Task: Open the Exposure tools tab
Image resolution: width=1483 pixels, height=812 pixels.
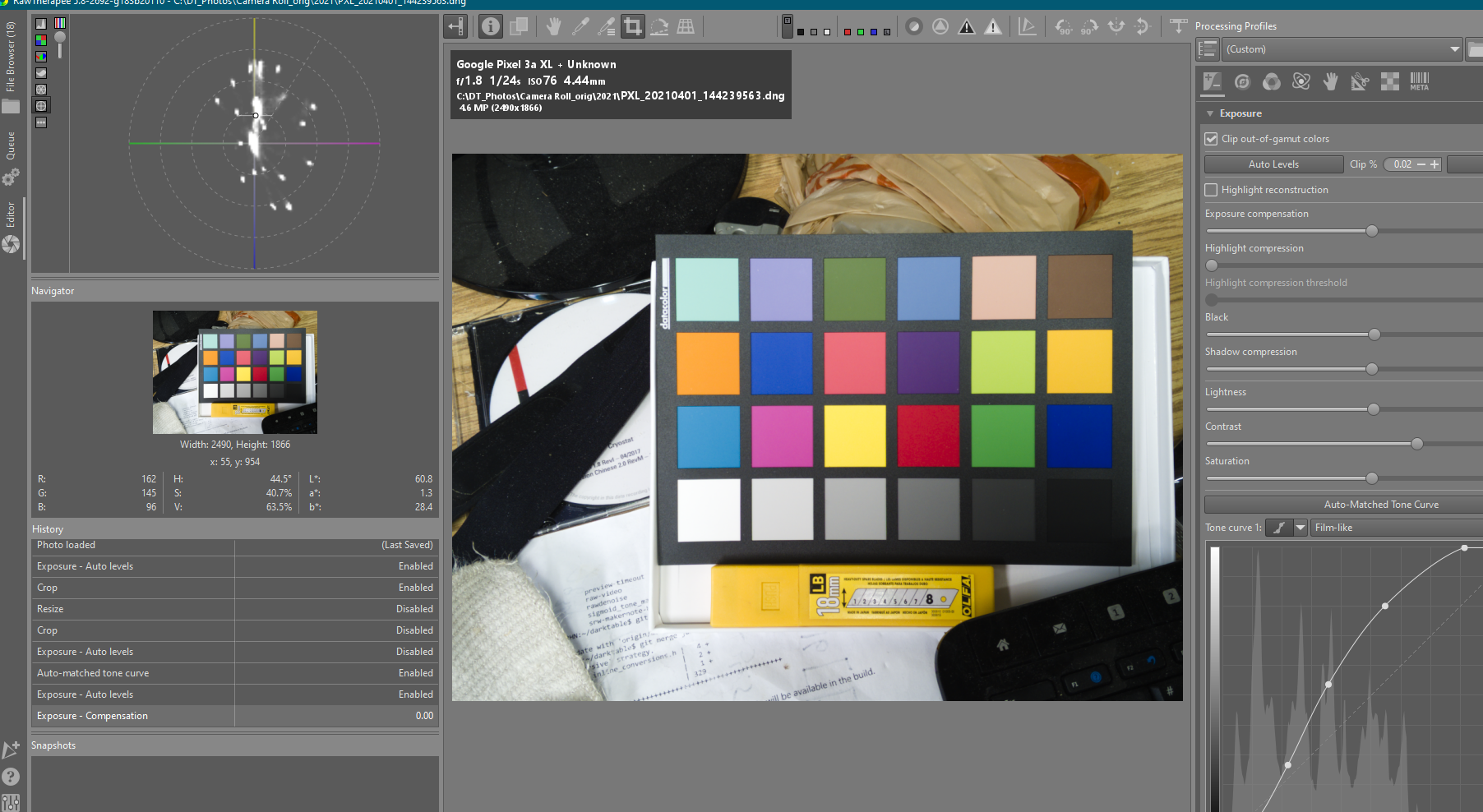Action: (x=1213, y=81)
